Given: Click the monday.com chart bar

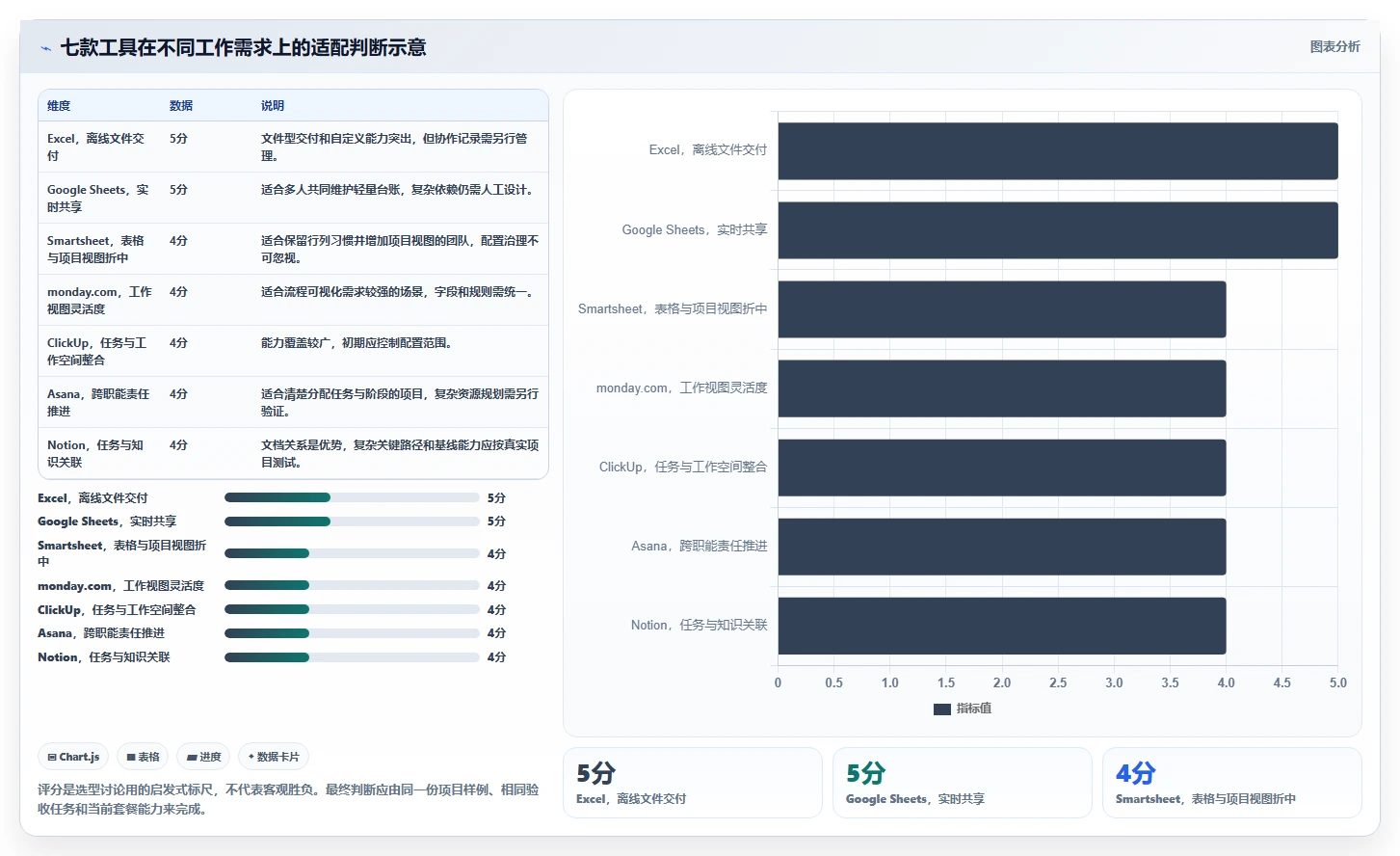Looking at the screenshot, I should tap(1002, 388).
